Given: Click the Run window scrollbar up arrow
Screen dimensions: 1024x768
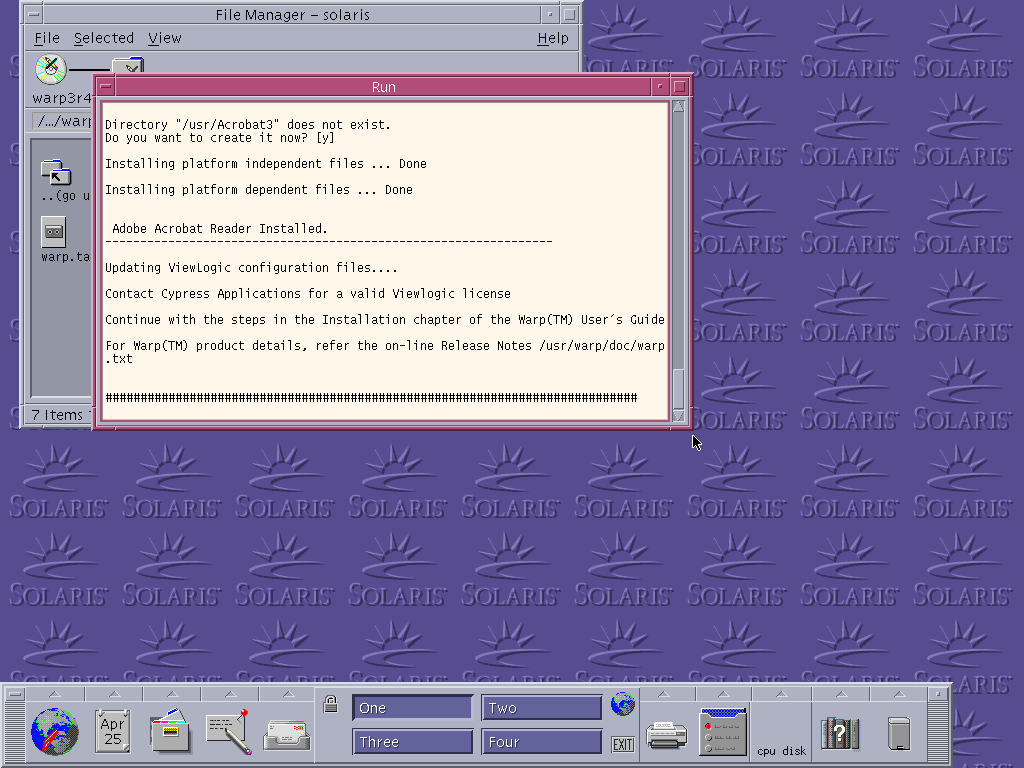Looking at the screenshot, I should pos(679,106).
